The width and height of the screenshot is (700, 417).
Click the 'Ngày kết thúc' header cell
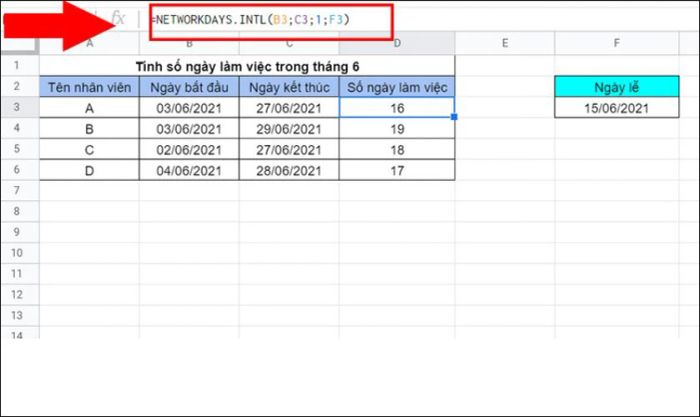pos(289,87)
